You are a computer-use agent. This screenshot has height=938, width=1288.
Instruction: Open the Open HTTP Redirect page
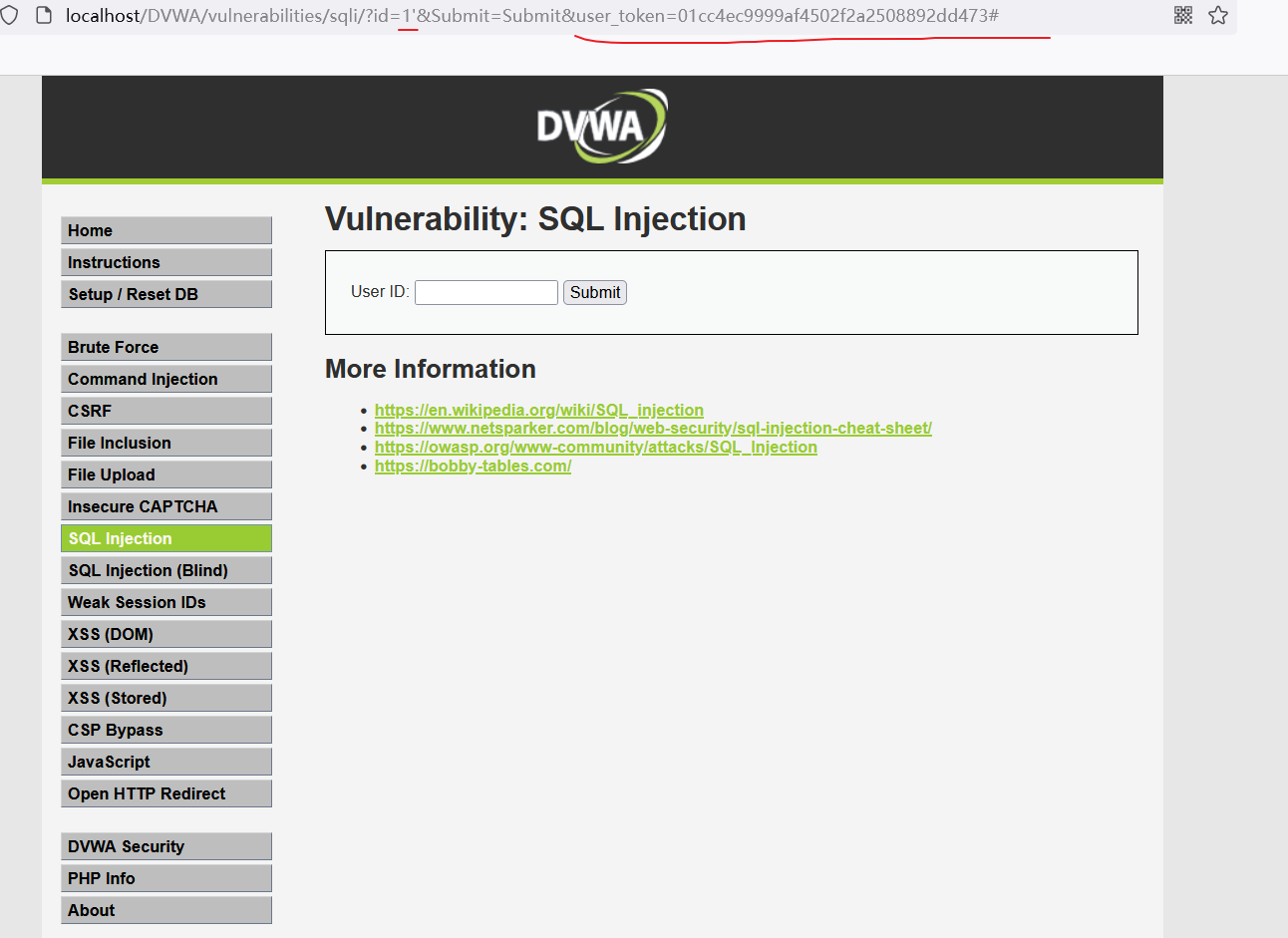(166, 793)
